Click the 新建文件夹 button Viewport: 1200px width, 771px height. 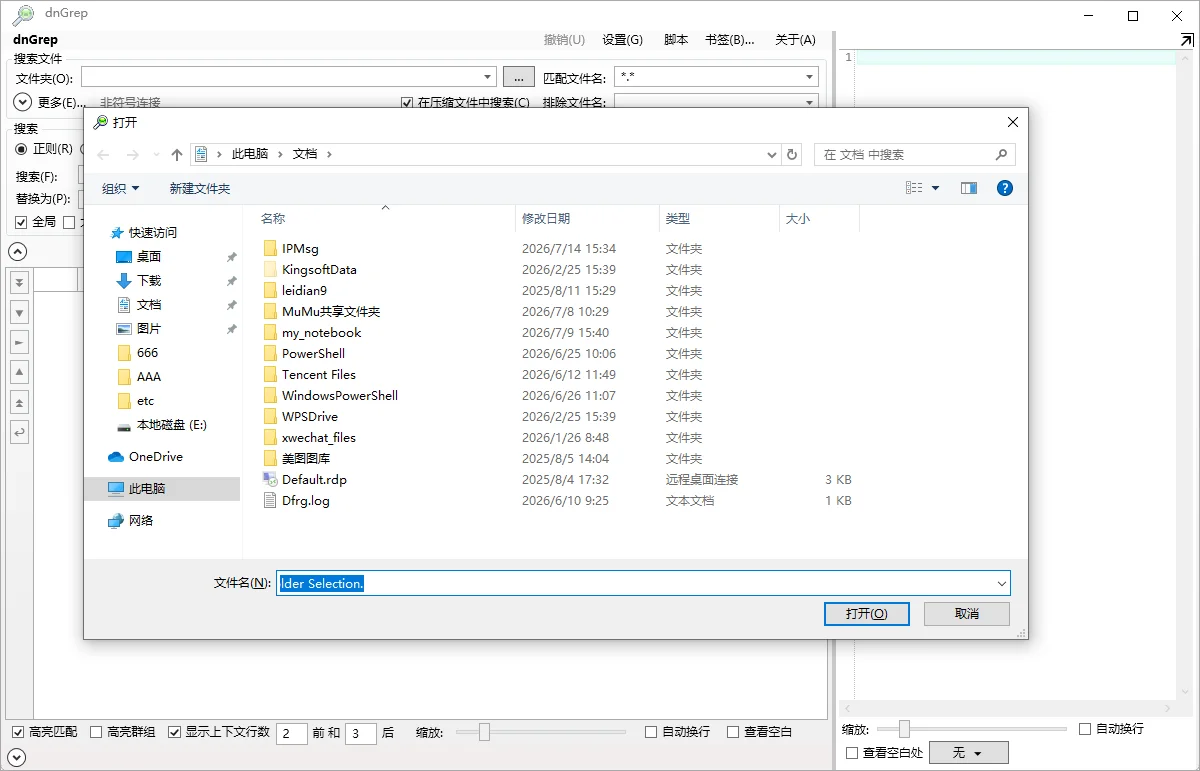(x=200, y=188)
